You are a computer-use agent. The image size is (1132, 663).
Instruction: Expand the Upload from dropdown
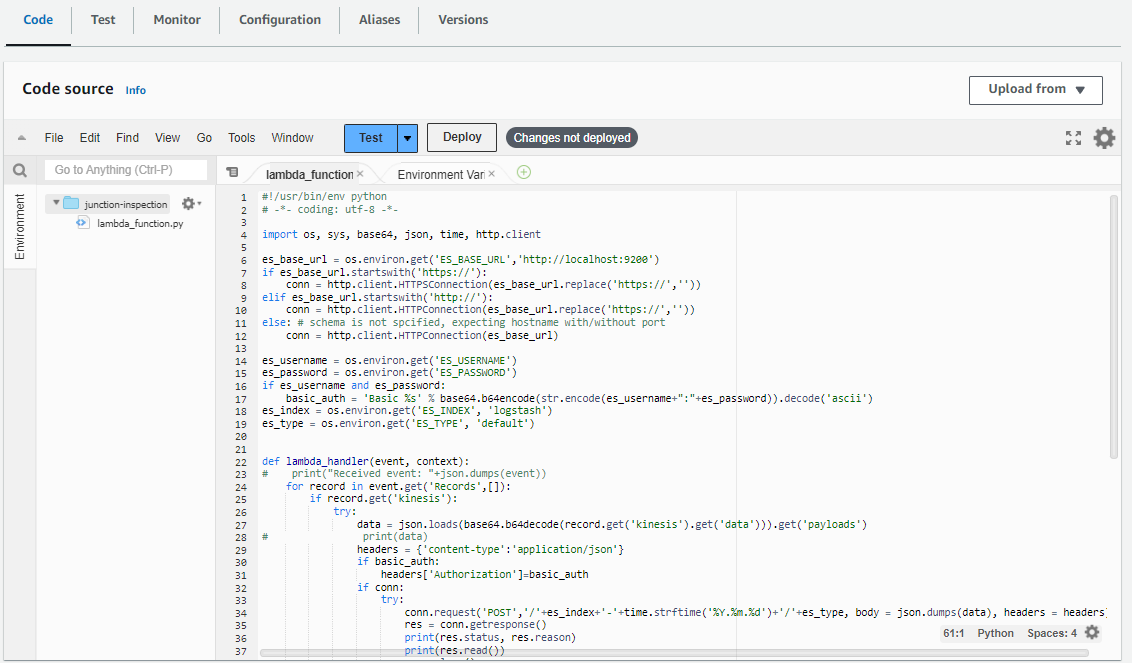(1035, 90)
